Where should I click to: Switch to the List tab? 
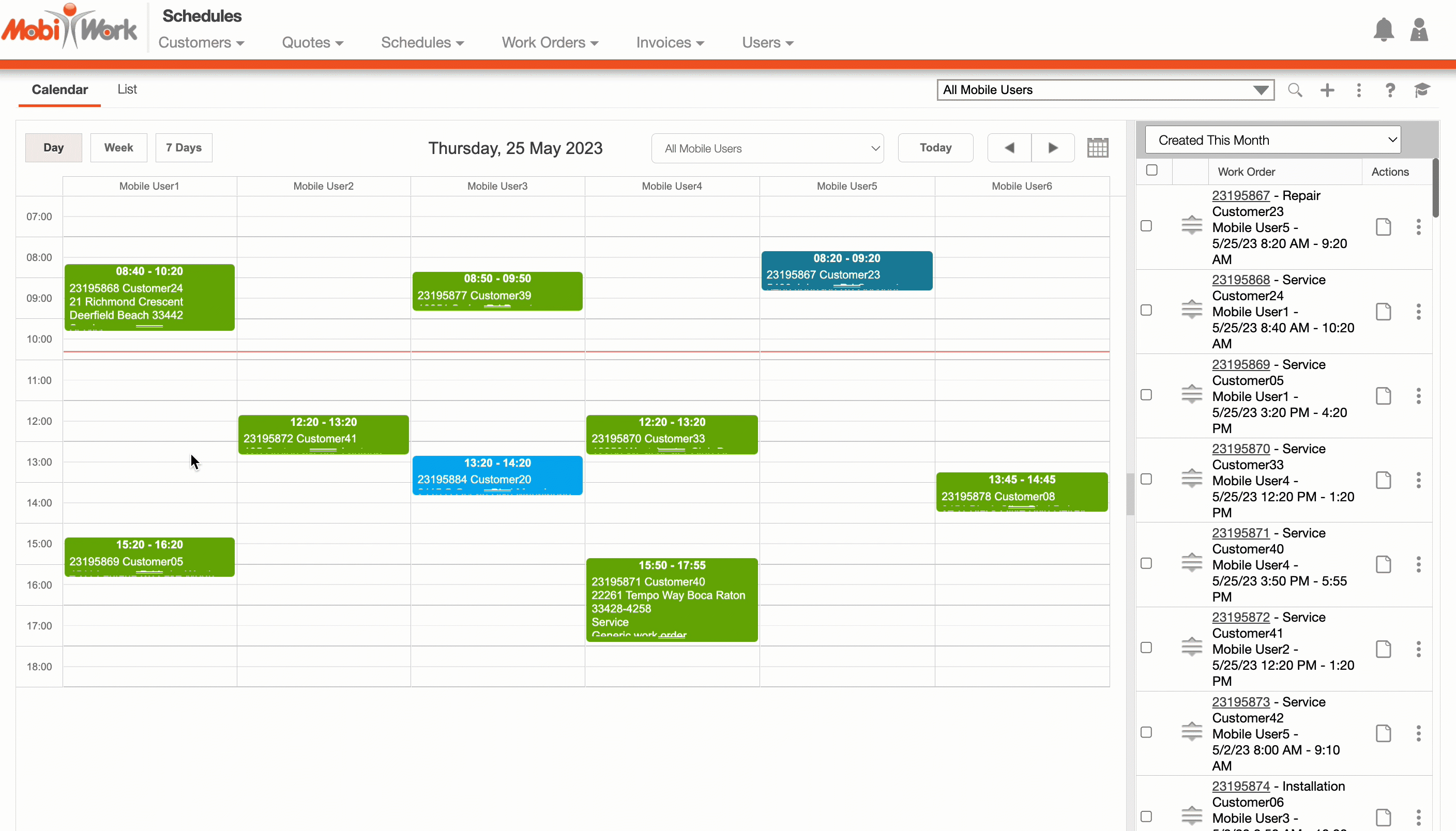127,89
